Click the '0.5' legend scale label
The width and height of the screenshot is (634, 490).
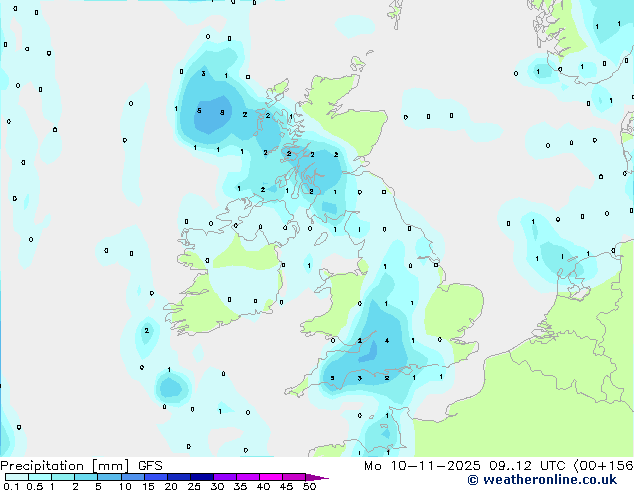click(34, 486)
